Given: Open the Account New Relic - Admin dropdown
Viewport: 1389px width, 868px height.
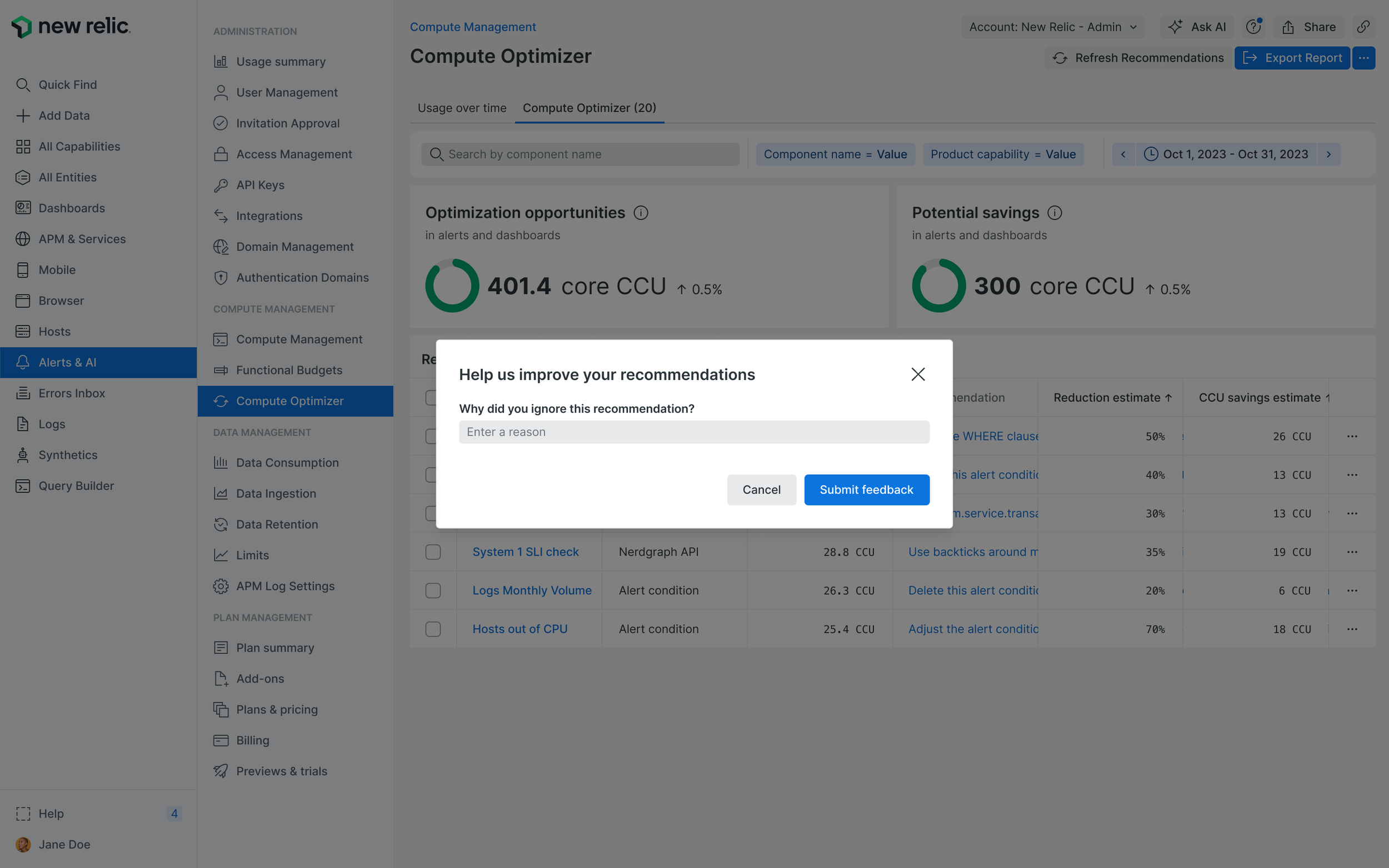Looking at the screenshot, I should (x=1052, y=27).
